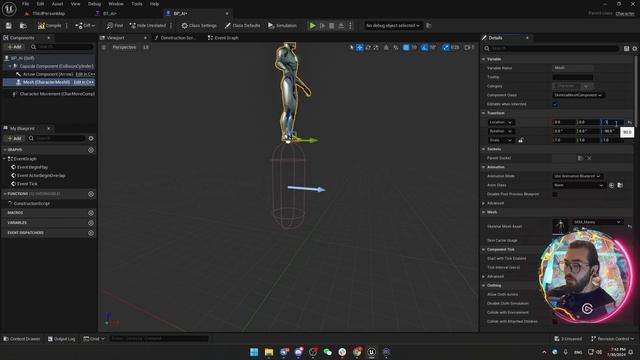Activate the Translate gizmo tool
Viewport: 640px width, 360px height.
click(x=360, y=47)
